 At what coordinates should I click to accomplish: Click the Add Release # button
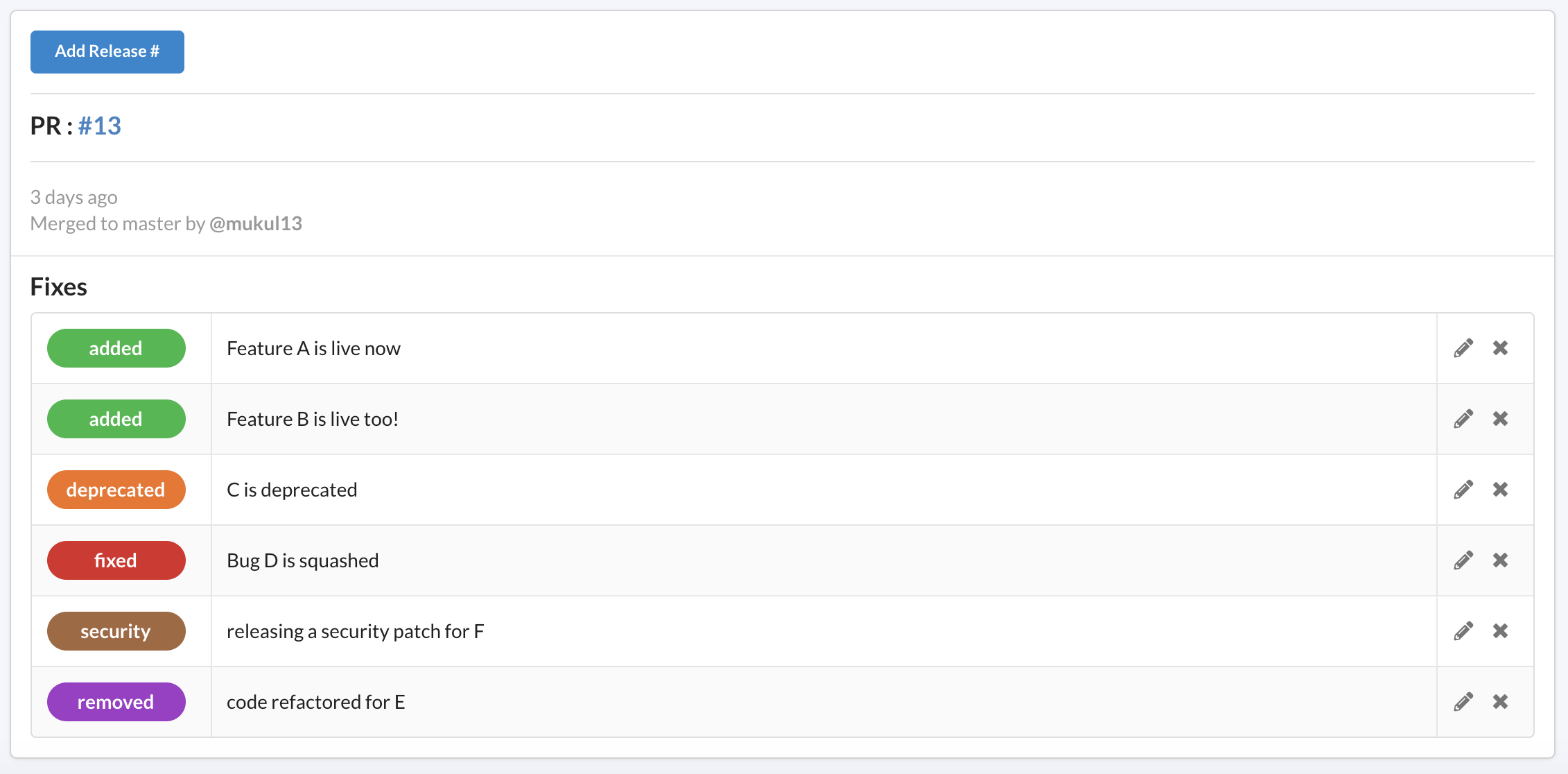point(107,51)
